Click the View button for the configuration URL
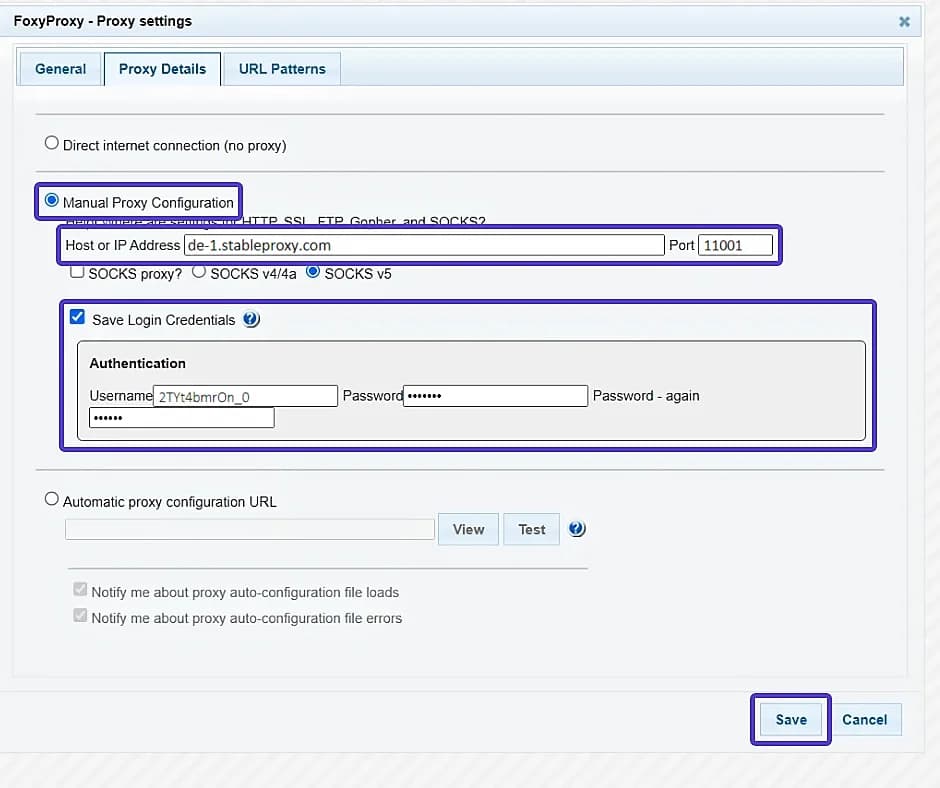The height and width of the screenshot is (788, 940). (468, 528)
